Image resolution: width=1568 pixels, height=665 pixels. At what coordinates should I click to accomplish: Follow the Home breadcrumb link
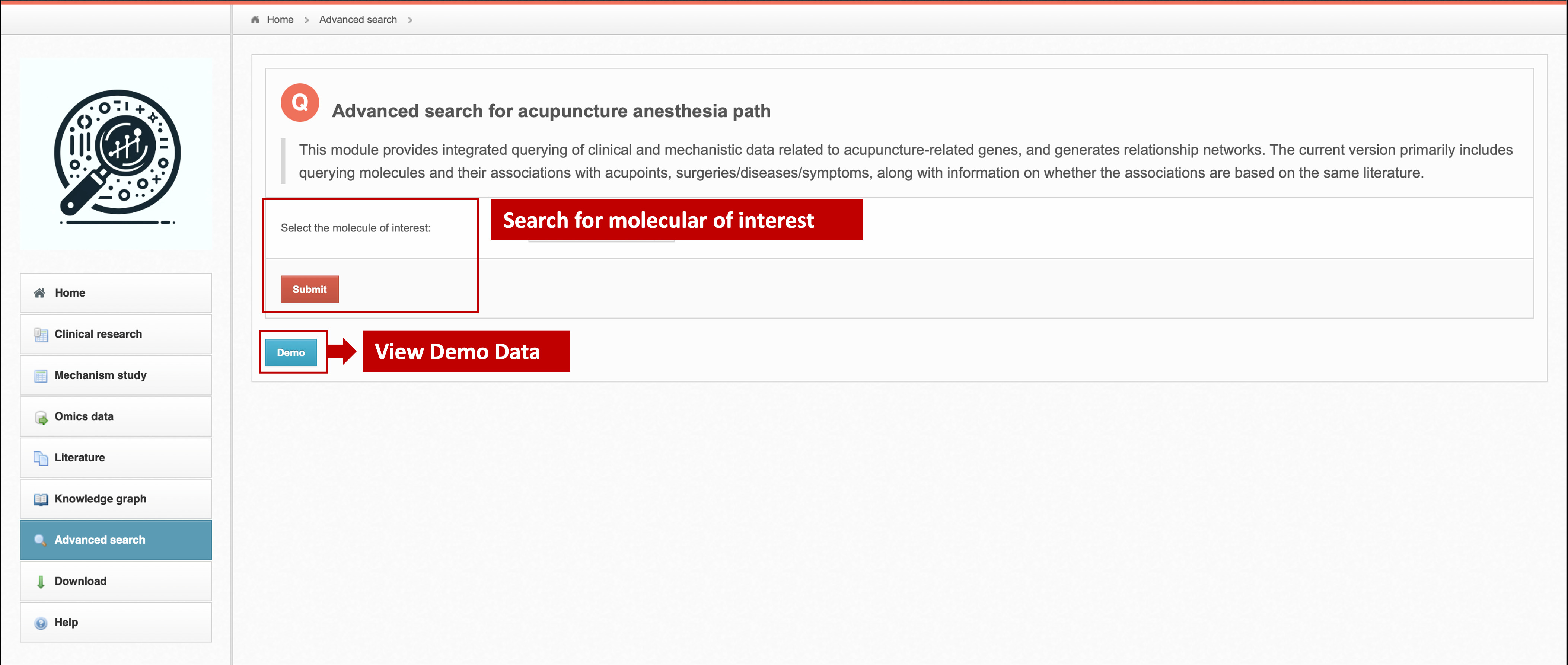point(280,19)
